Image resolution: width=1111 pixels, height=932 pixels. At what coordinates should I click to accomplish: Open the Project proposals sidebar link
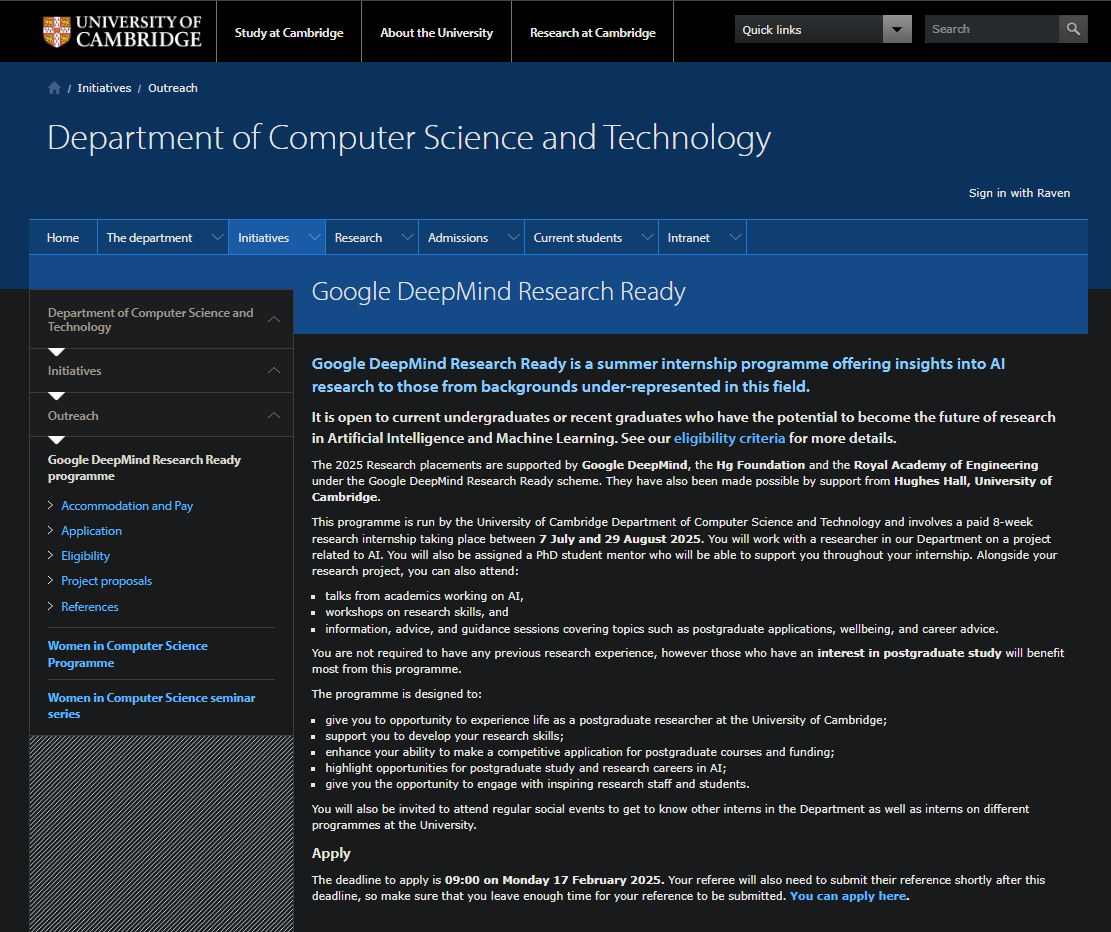106,581
